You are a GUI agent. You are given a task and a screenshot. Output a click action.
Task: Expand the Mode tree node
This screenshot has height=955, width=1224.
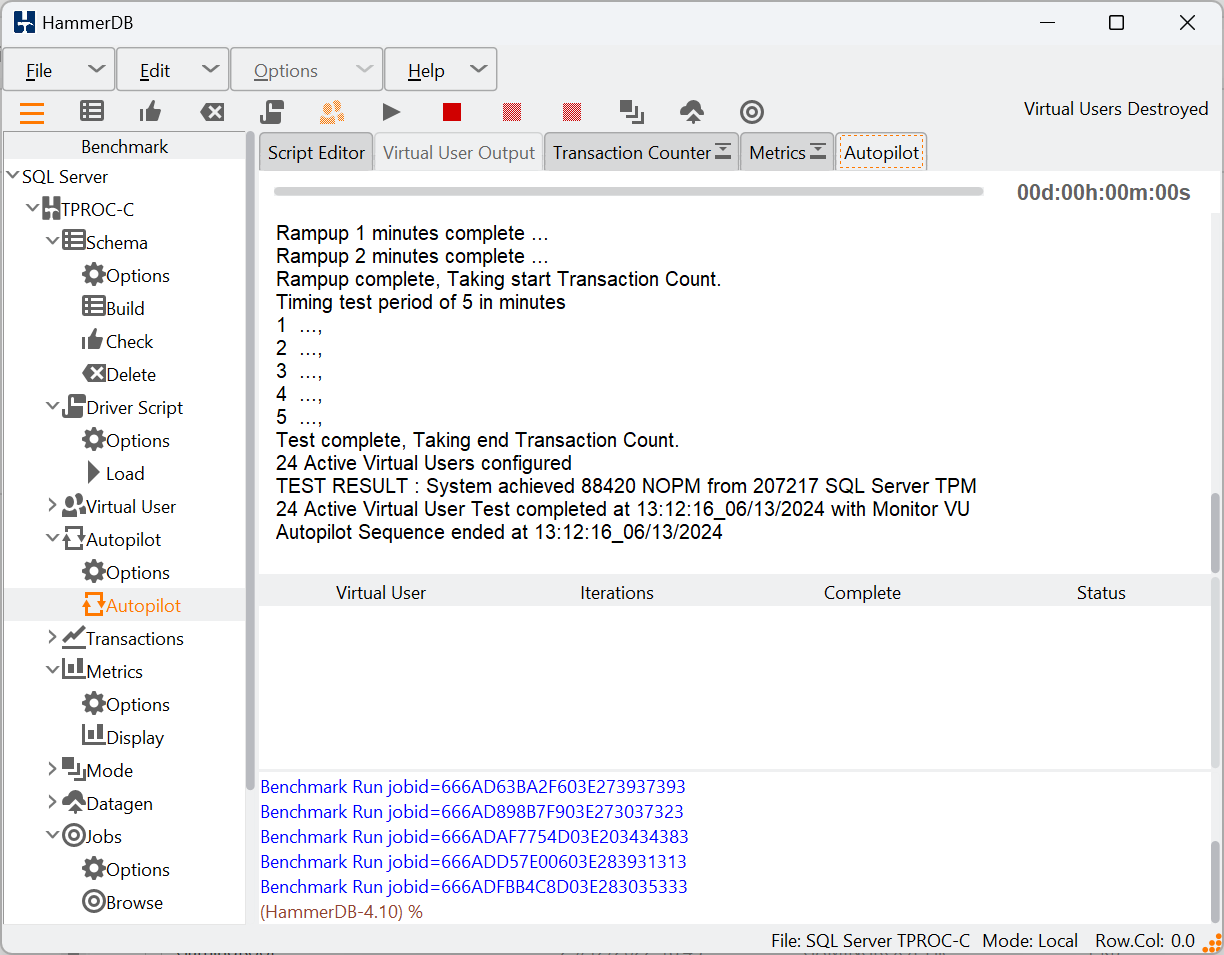[53, 770]
